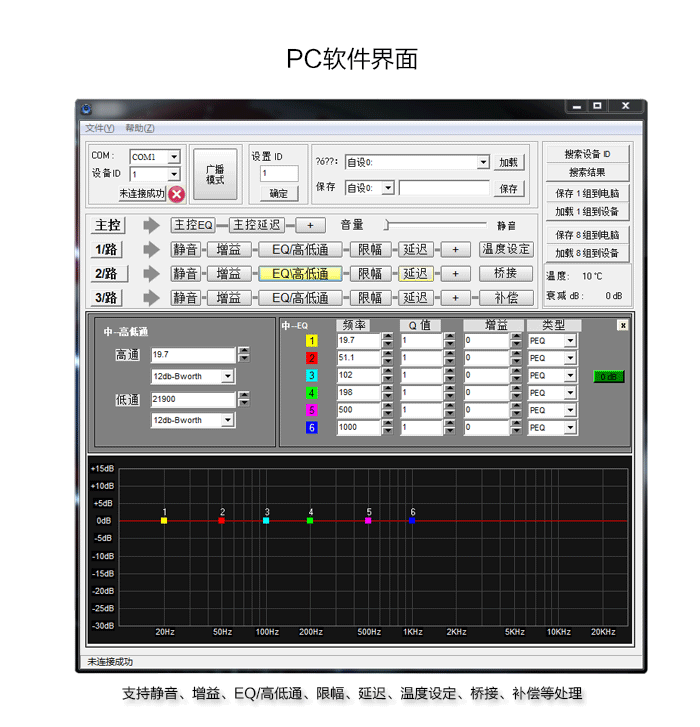This screenshot has width=700, height=727.
Task: Click the 低通 frequency stepper arrows
Action: click(244, 399)
